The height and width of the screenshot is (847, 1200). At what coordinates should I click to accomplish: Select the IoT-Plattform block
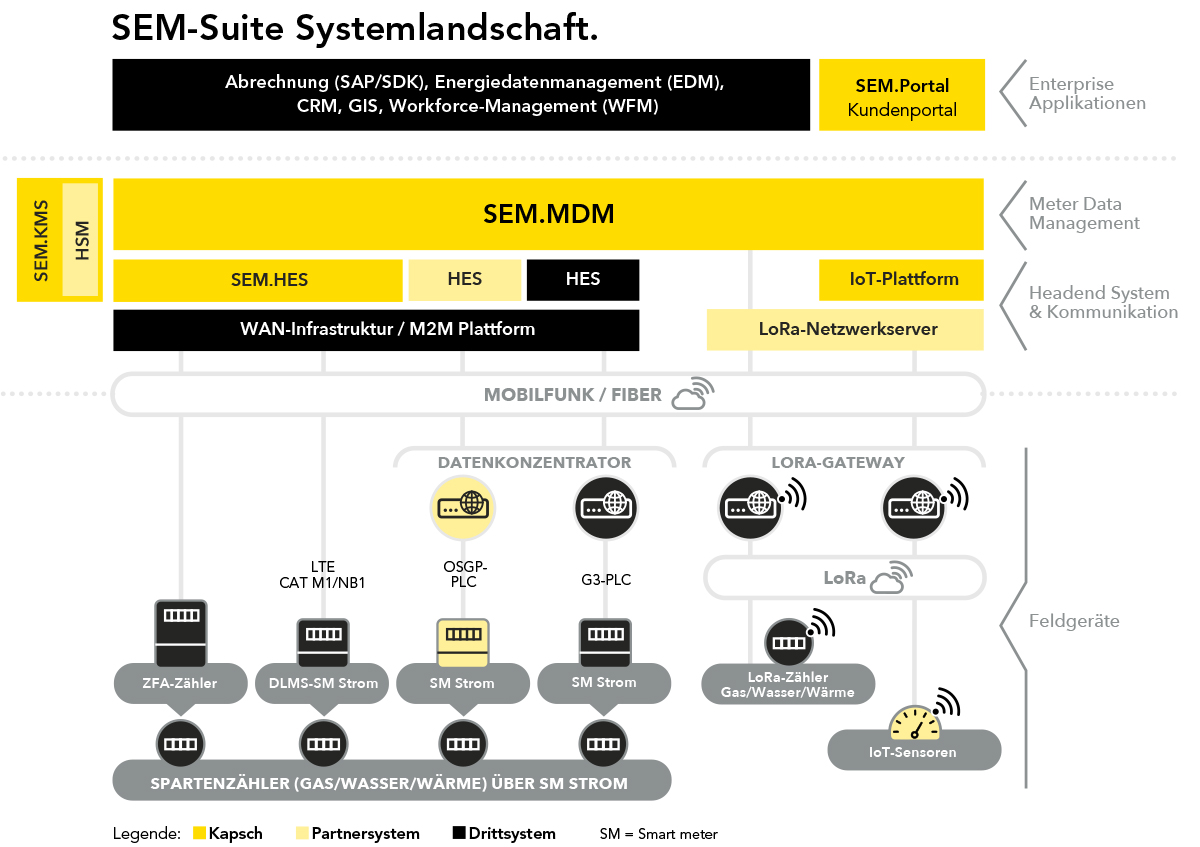[x=902, y=280]
